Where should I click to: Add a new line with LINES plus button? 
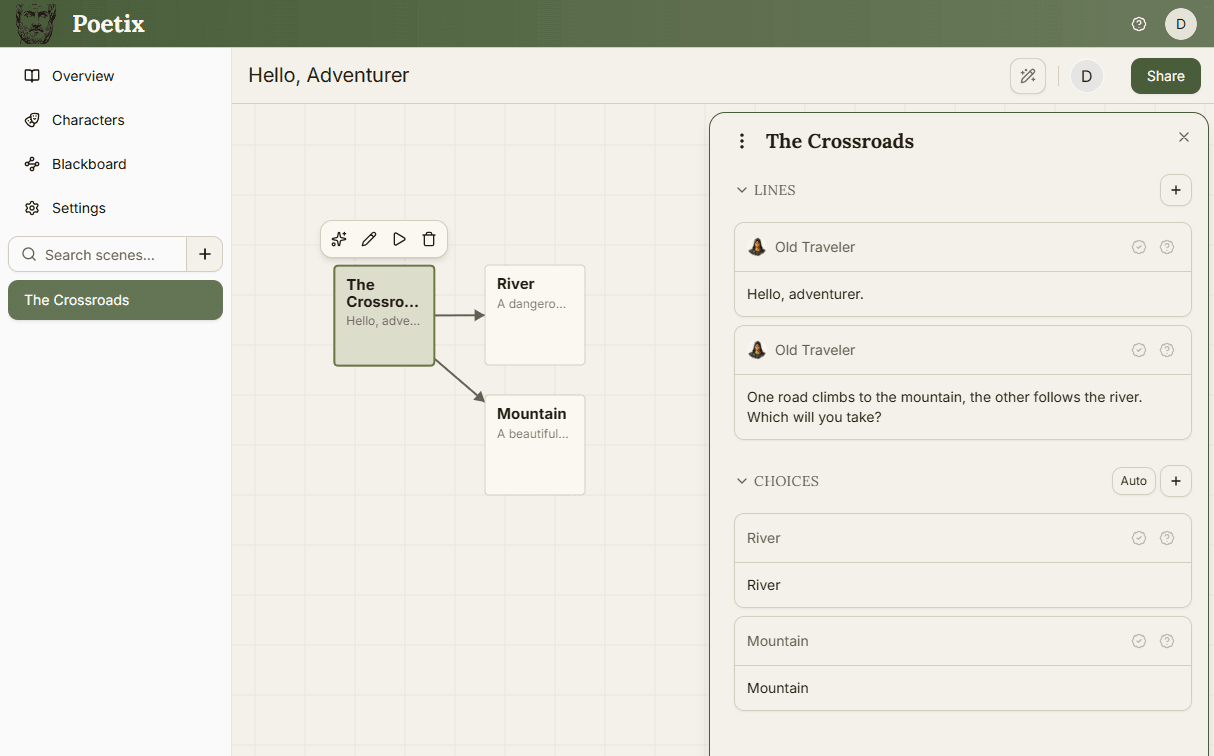point(1176,190)
